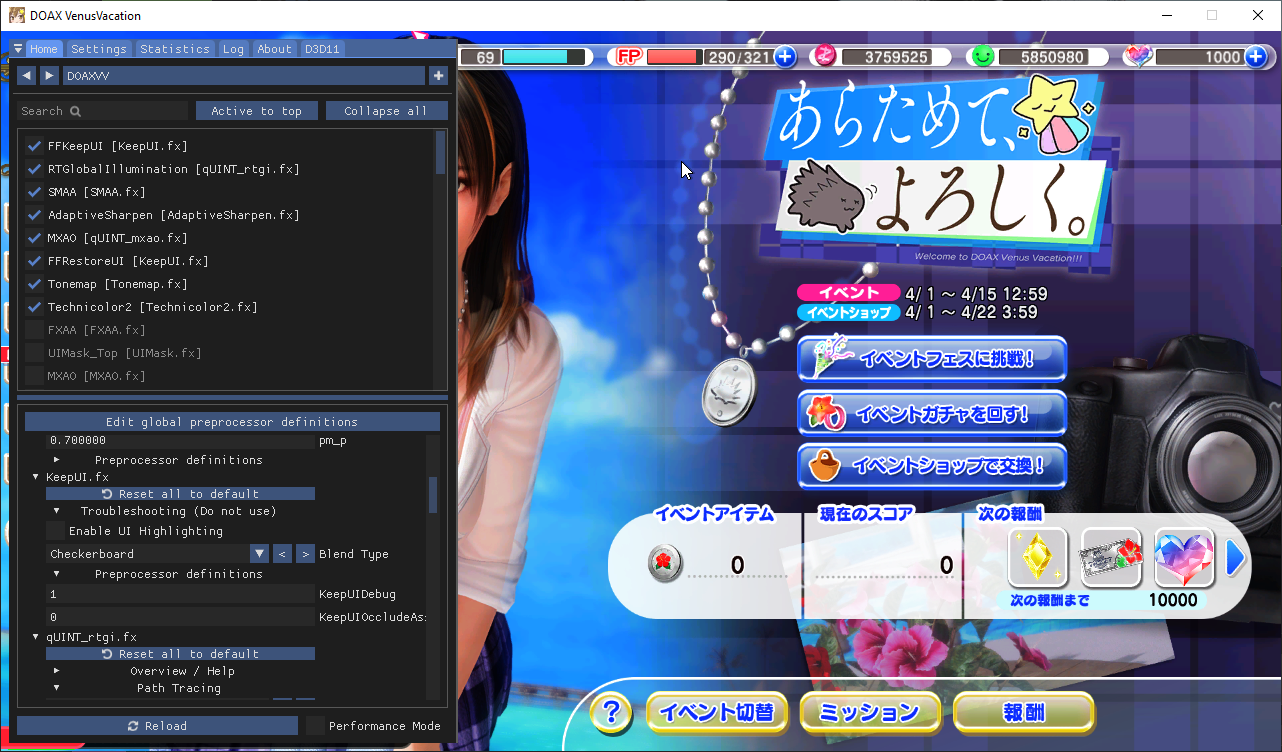Go to the next preset with right arrow
This screenshot has width=1282, height=752.
pyautogui.click(x=49, y=75)
